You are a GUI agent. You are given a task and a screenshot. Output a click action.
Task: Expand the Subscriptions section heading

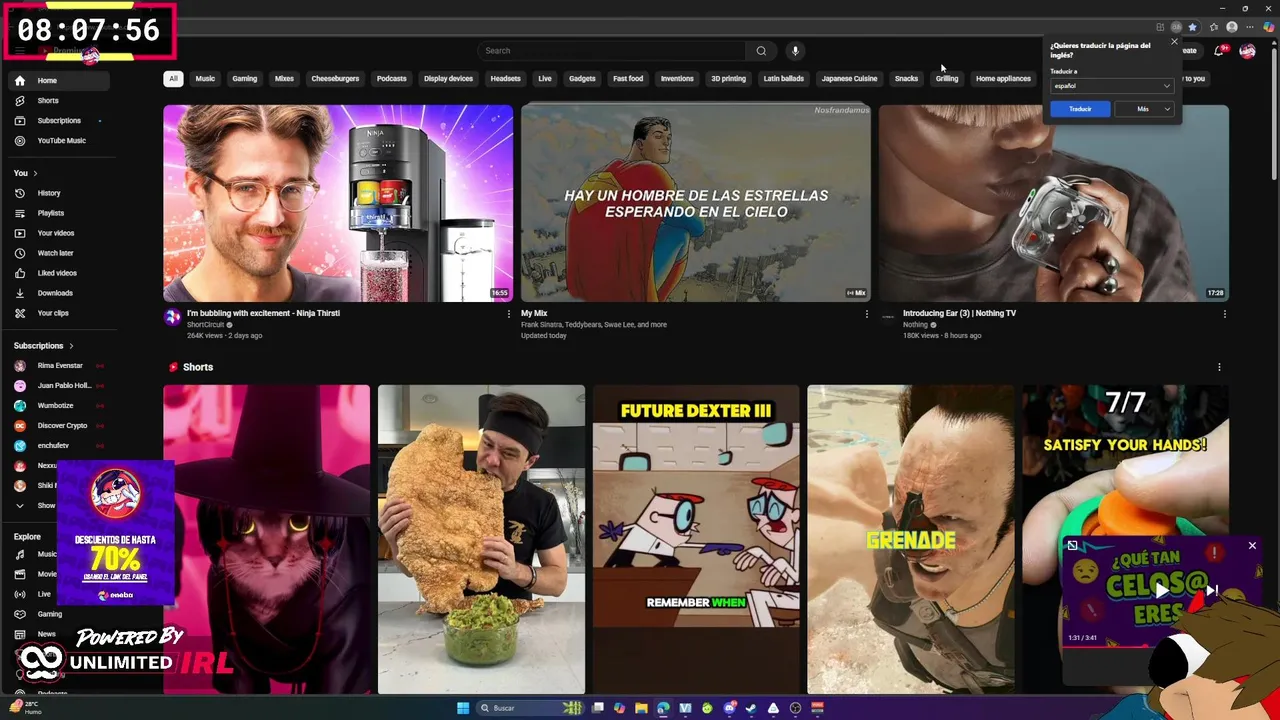click(x=44, y=346)
